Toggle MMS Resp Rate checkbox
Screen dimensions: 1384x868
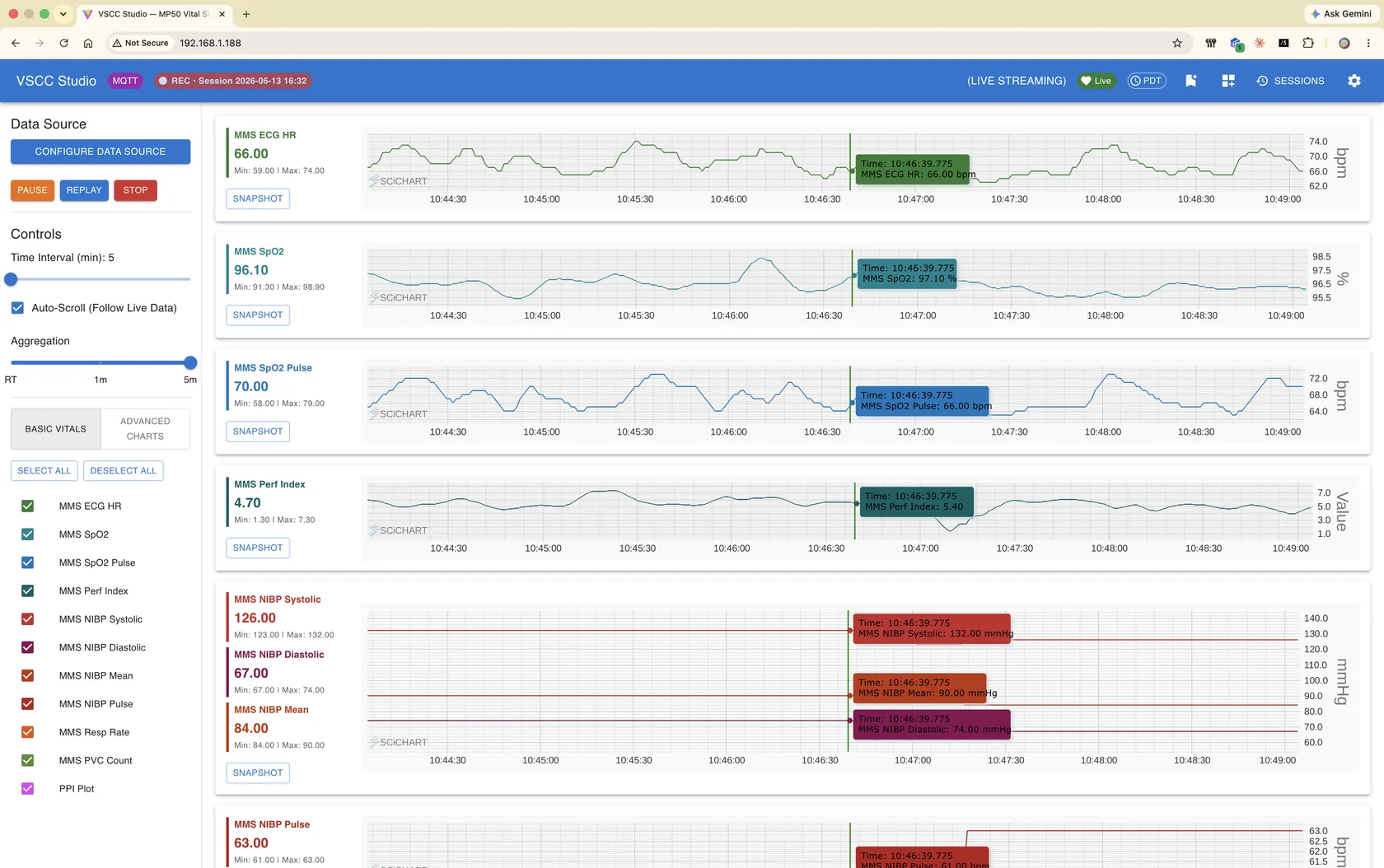click(27, 732)
